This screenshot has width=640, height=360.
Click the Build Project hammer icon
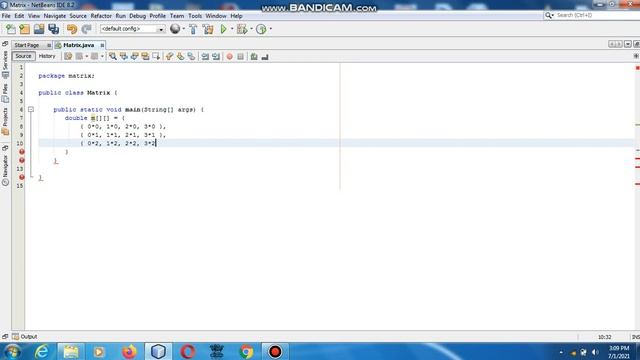[193, 29]
